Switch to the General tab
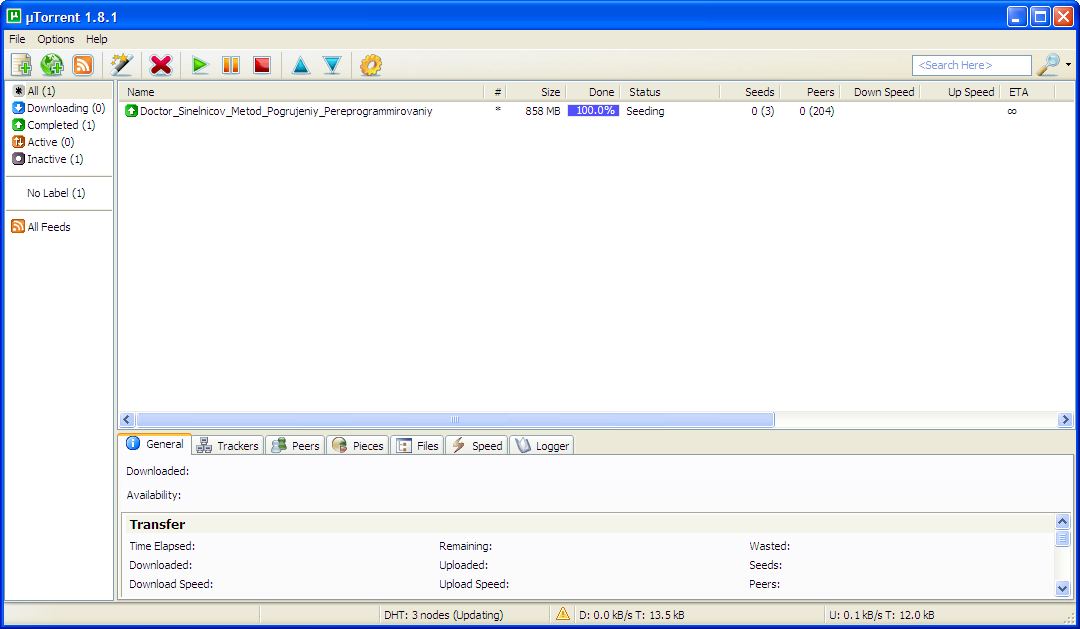Image resolution: width=1080 pixels, height=629 pixels. click(x=155, y=444)
